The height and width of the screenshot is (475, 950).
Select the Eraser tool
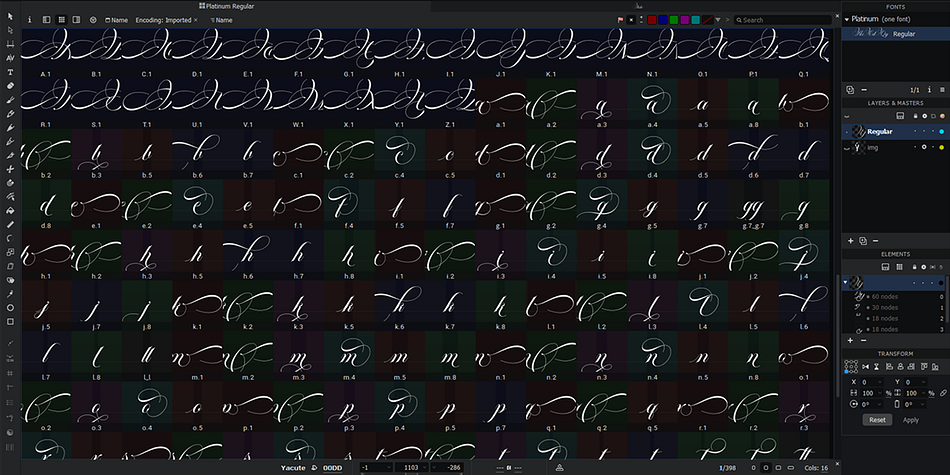pos(10,86)
